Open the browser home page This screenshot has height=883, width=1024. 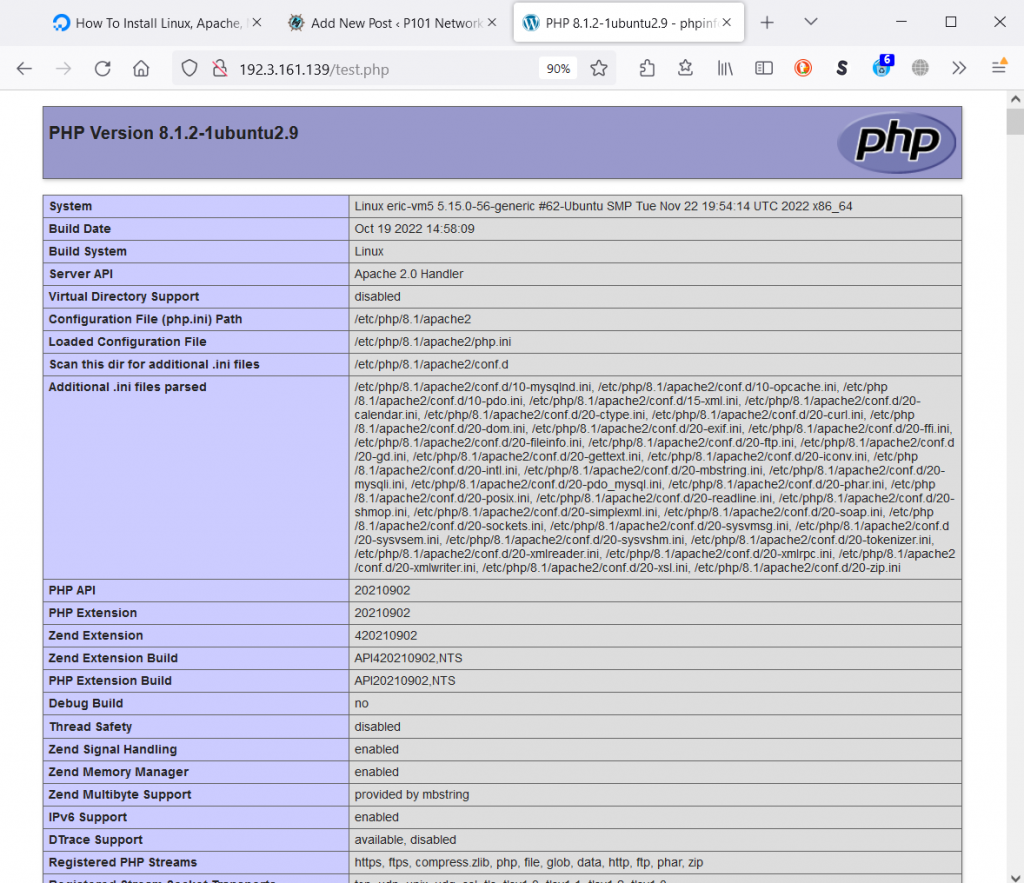pyautogui.click(x=141, y=69)
